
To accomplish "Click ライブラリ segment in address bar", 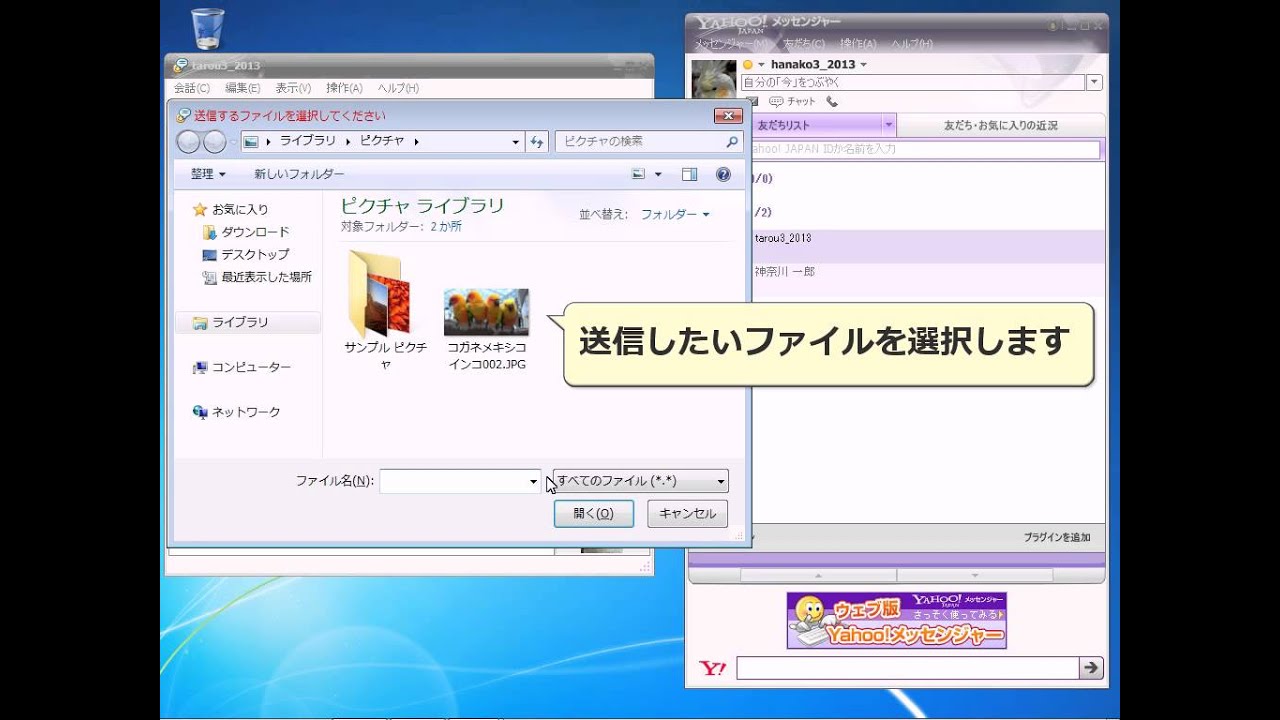I will pos(307,141).
